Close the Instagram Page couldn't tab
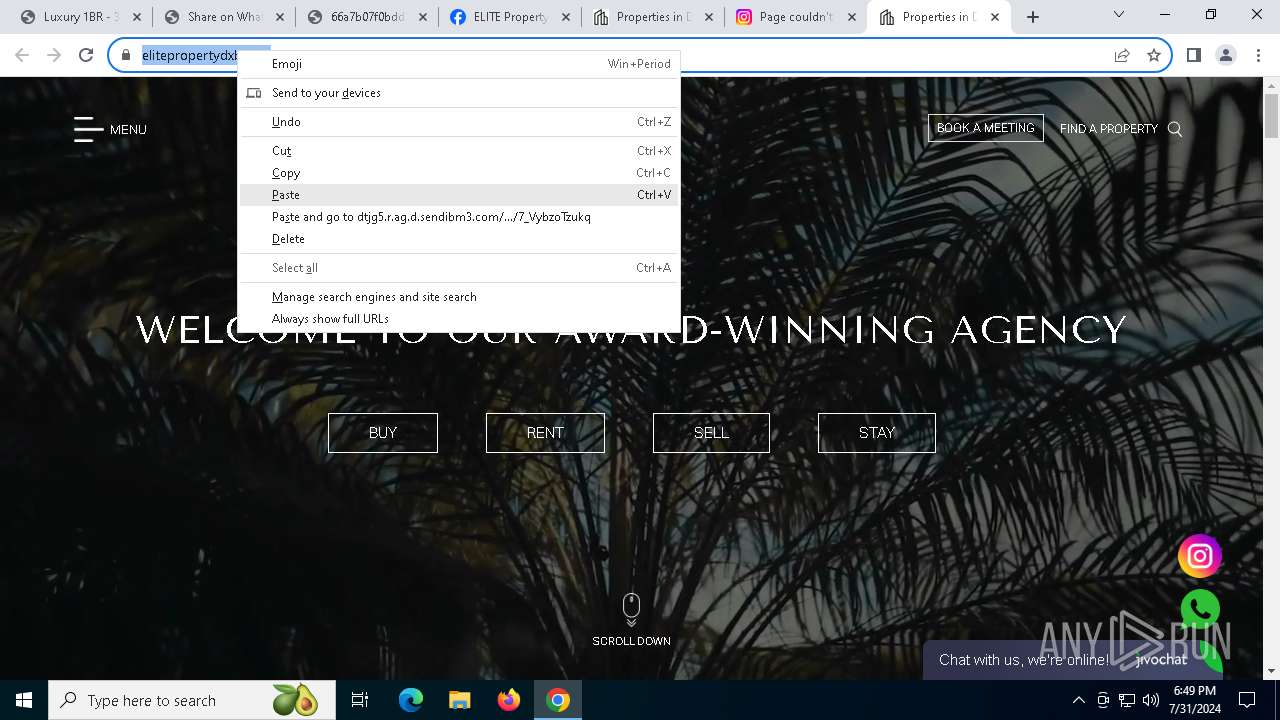 click(852, 17)
